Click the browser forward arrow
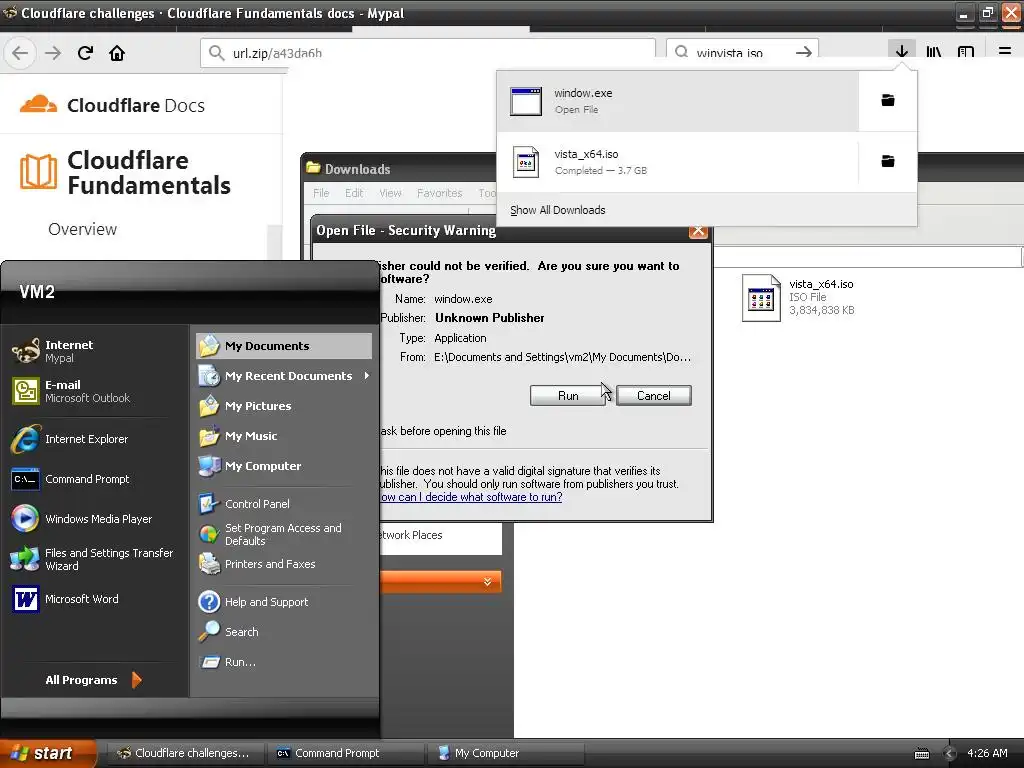This screenshot has height=768, width=1024. click(x=53, y=53)
